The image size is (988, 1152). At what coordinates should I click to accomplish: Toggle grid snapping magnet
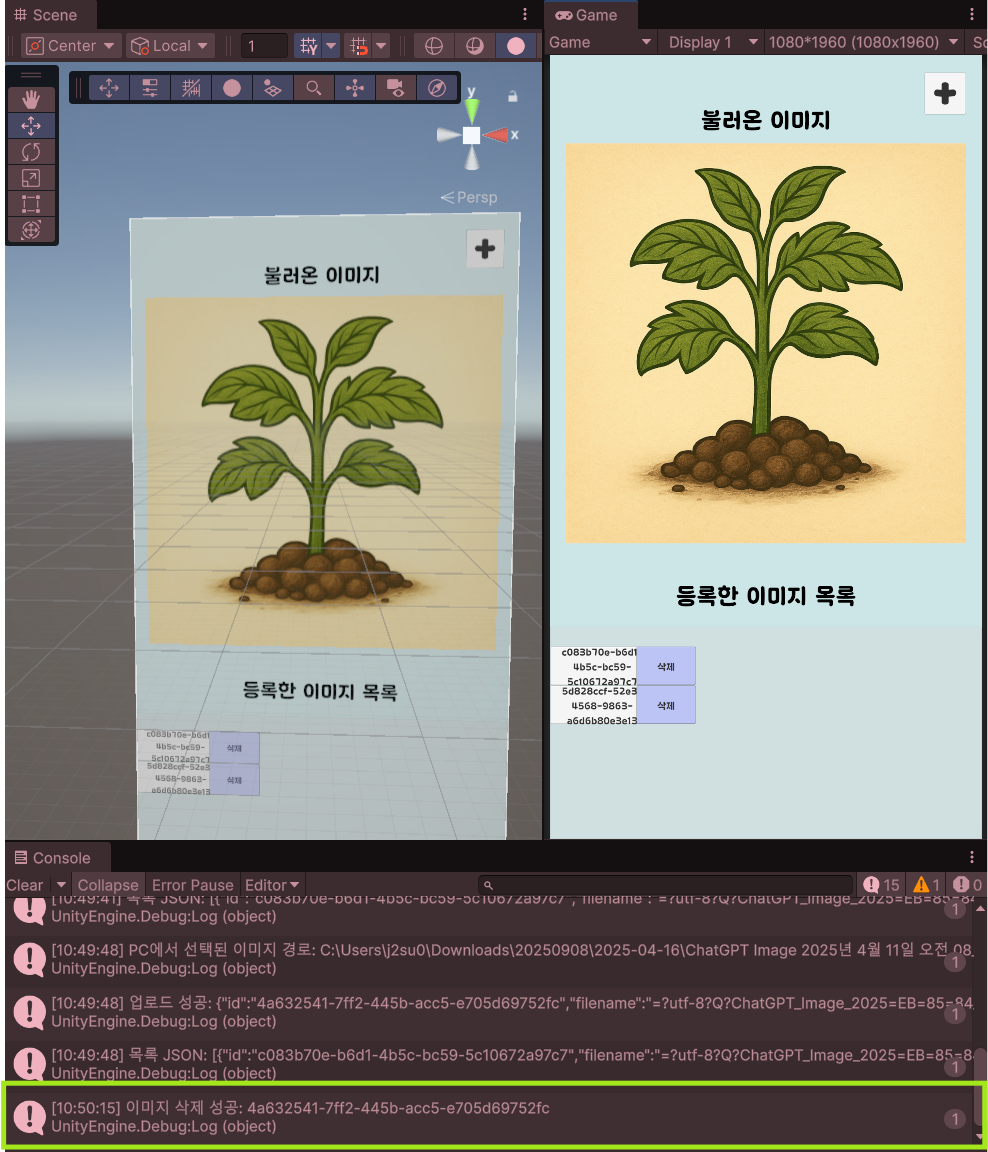358,46
